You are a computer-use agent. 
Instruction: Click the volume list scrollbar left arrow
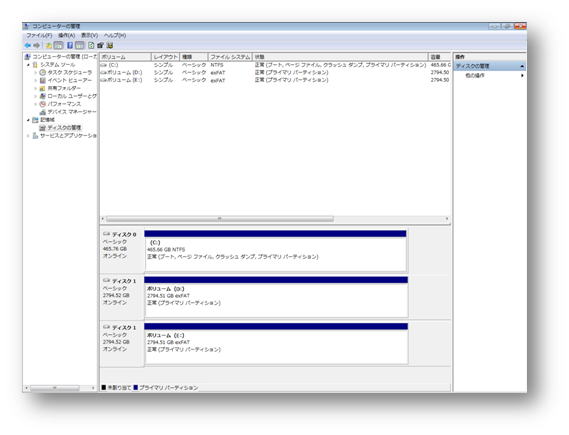pyautogui.click(x=103, y=219)
